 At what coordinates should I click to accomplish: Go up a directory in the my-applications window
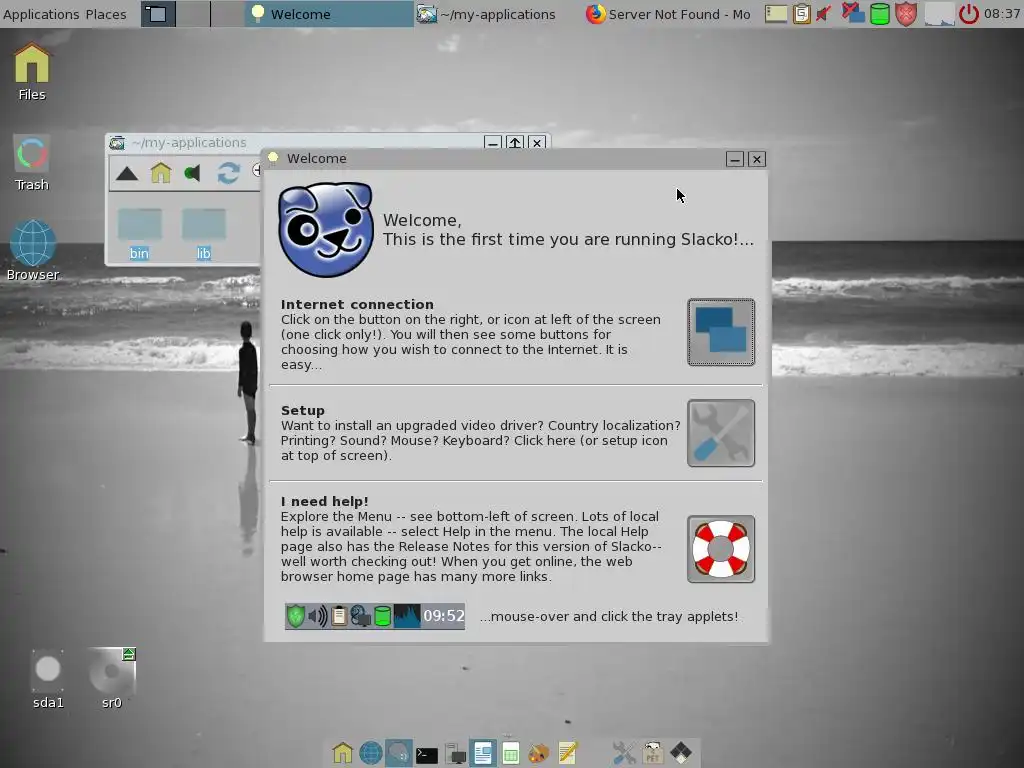(127, 174)
